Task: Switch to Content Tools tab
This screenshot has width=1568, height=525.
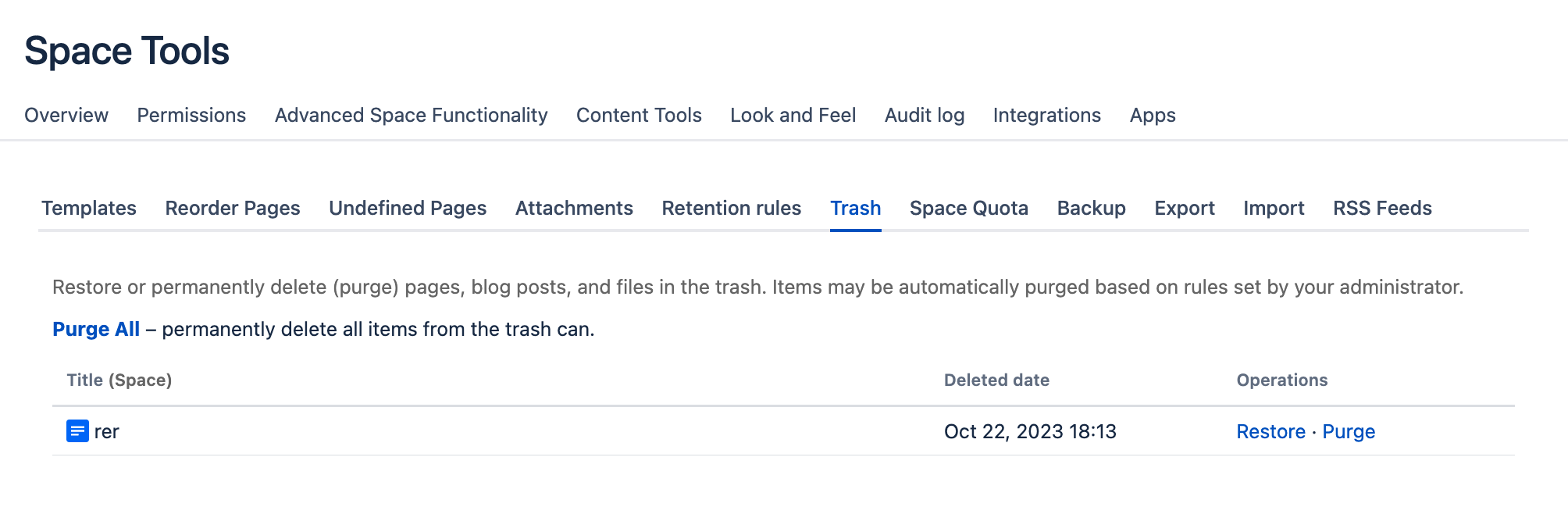Action: click(x=639, y=115)
